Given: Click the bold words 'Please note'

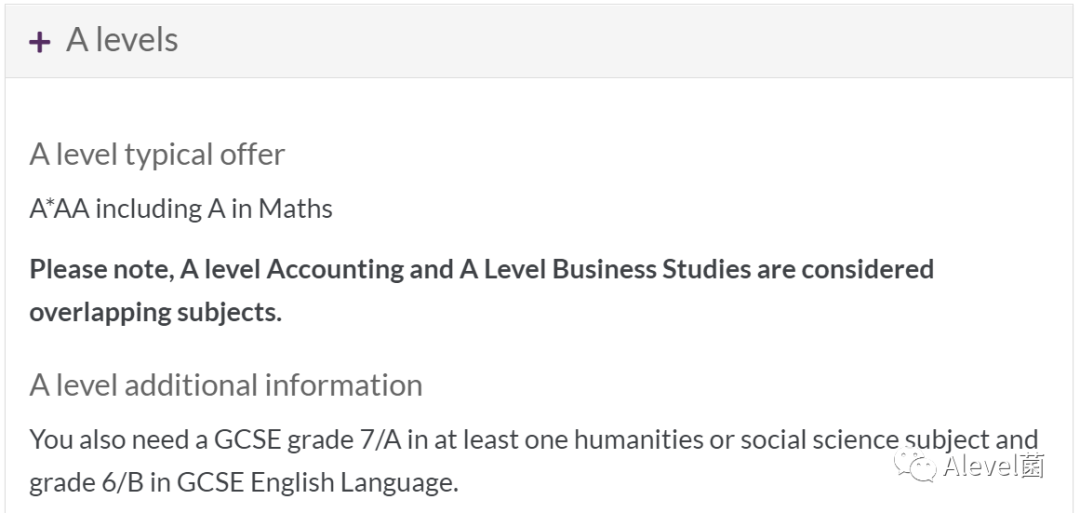Looking at the screenshot, I should click(x=102, y=269).
